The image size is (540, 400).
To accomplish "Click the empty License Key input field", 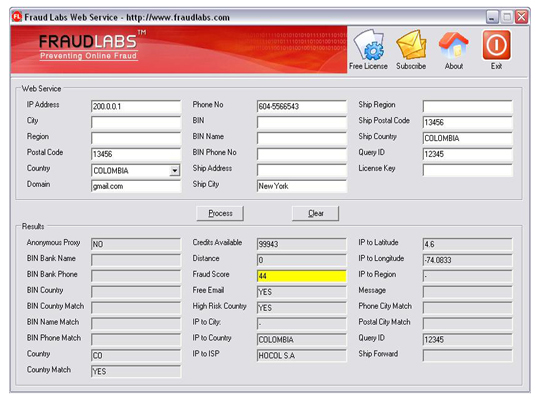I will click(x=467, y=170).
